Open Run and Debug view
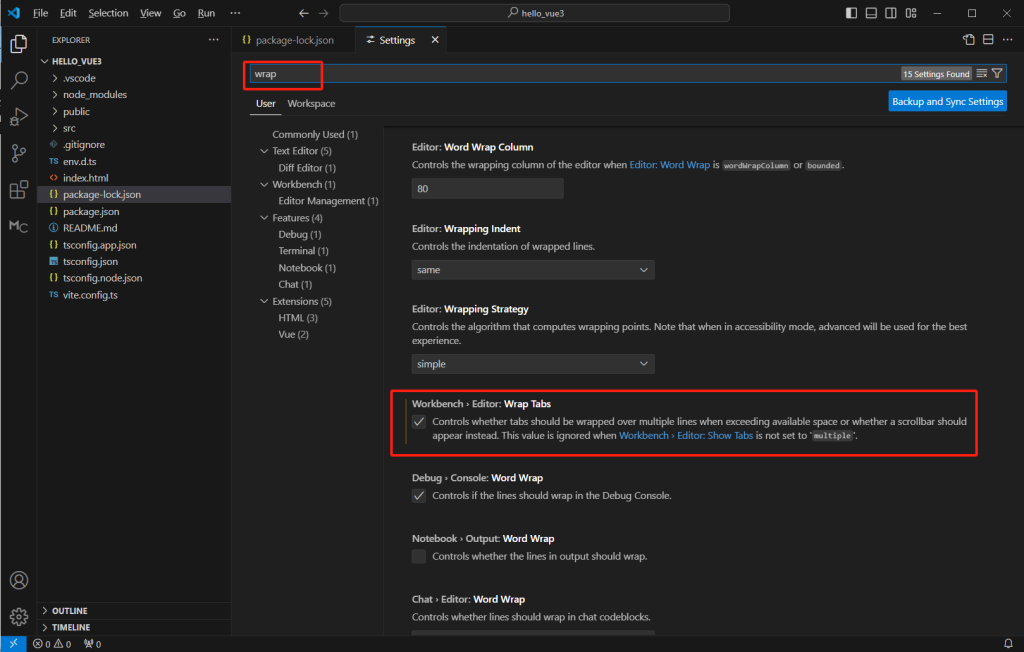Image resolution: width=1024 pixels, height=652 pixels. tap(19, 117)
